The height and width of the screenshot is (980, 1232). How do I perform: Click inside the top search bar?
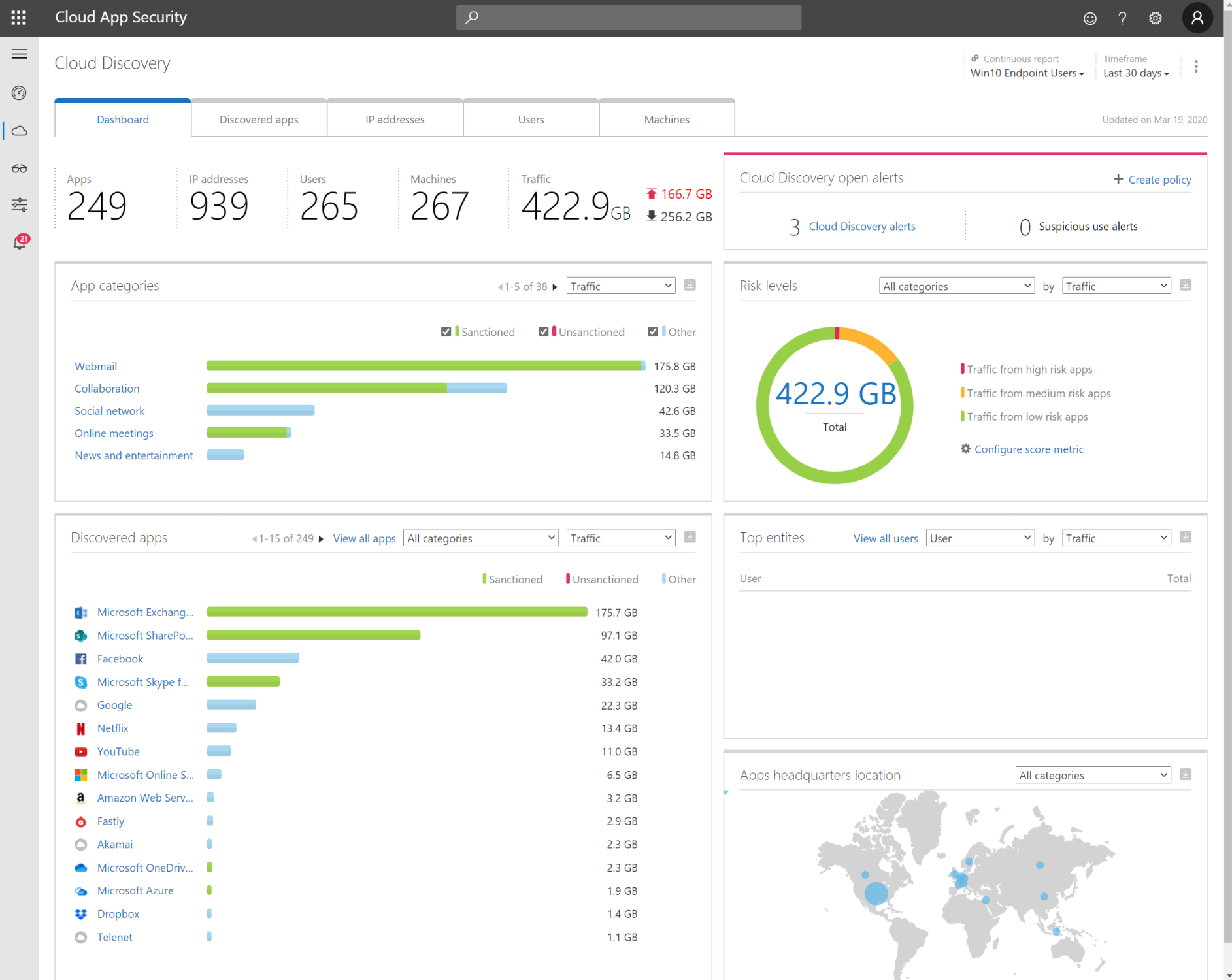628,18
